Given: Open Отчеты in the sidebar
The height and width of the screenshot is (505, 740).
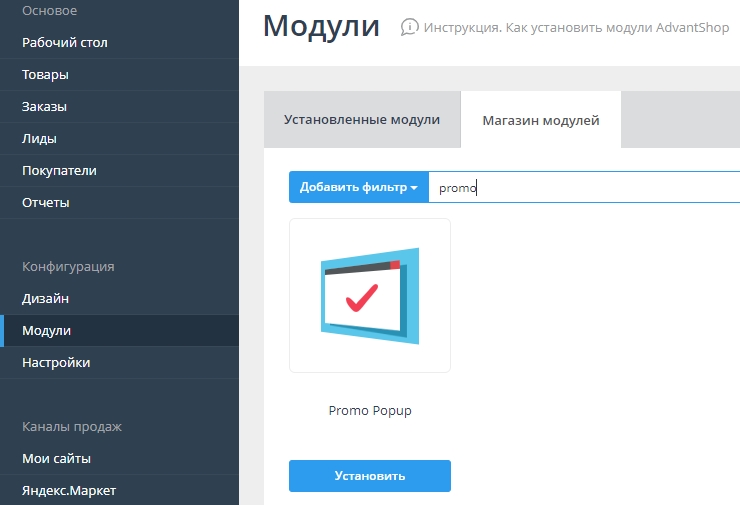Looking at the screenshot, I should (46, 203).
